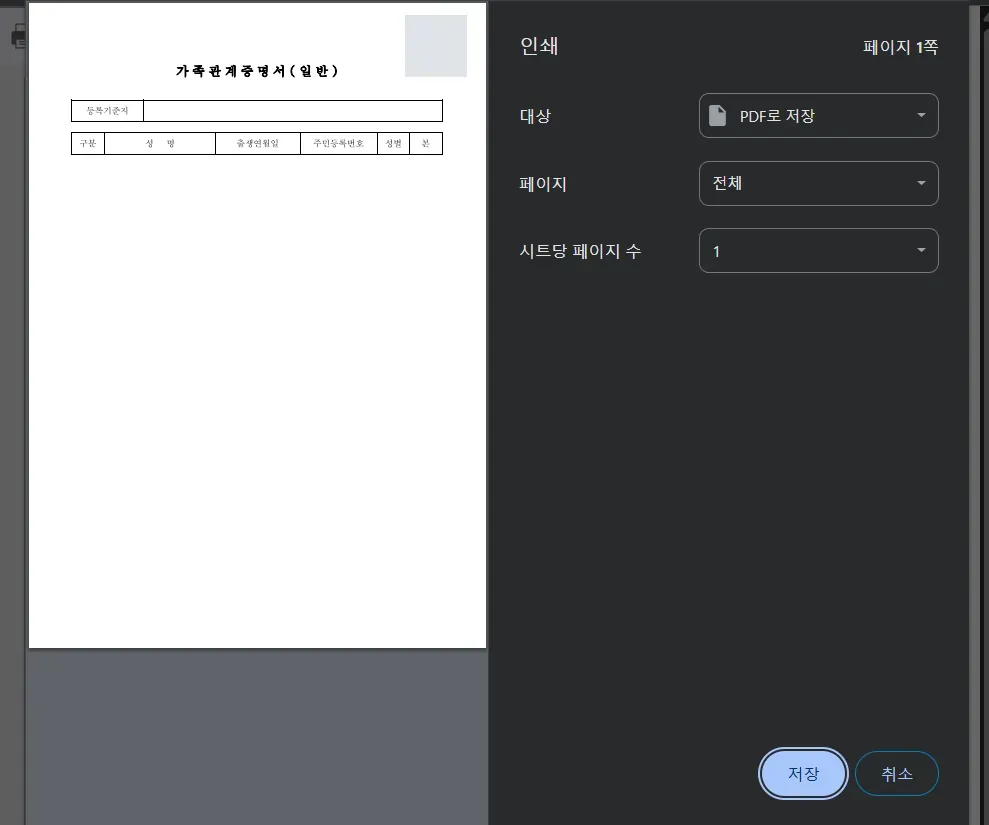Image resolution: width=989 pixels, height=825 pixels.
Task: Click the 대상 label
Action: (535, 116)
